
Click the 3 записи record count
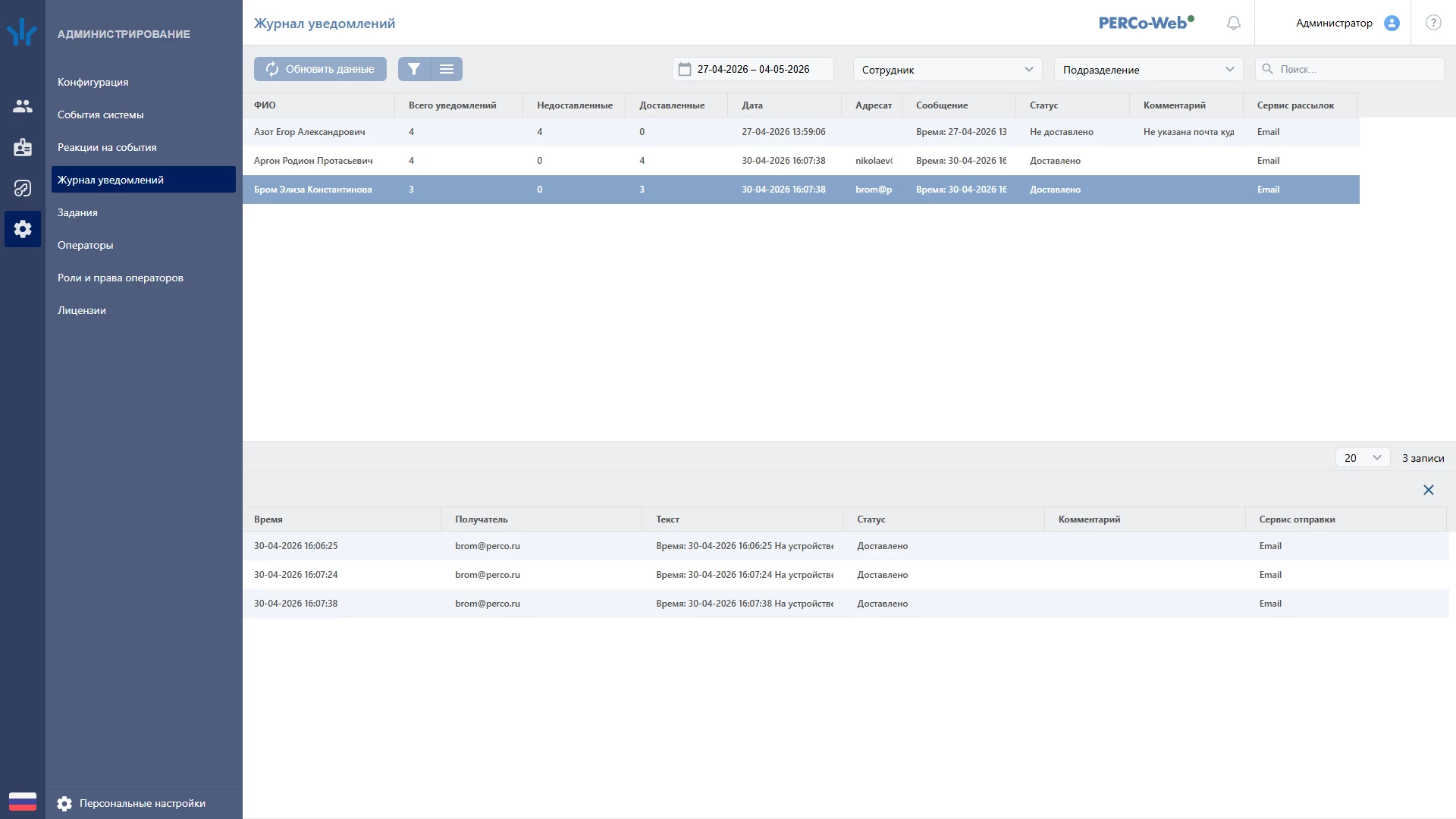tap(1423, 458)
